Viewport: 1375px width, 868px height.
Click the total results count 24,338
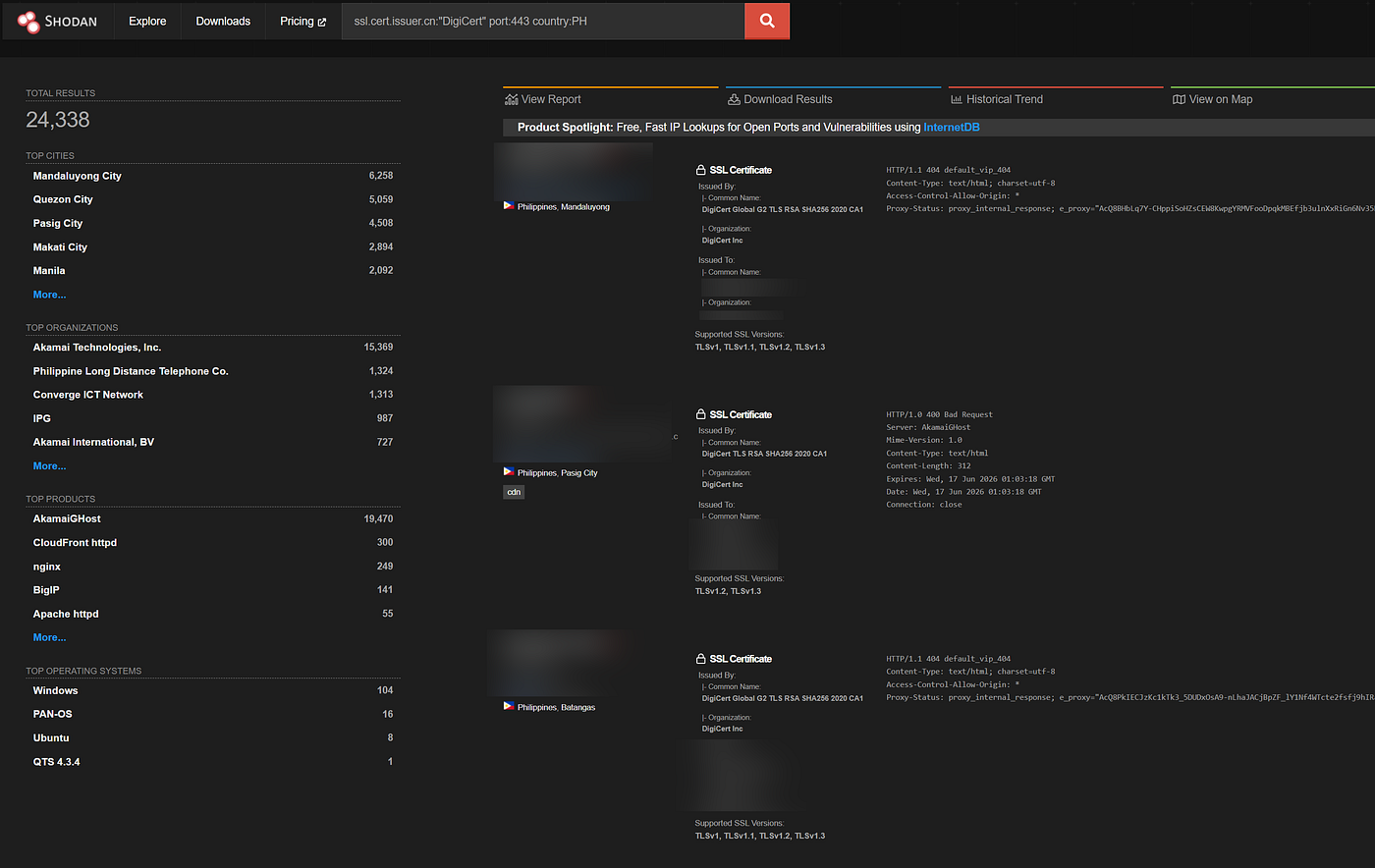point(58,120)
